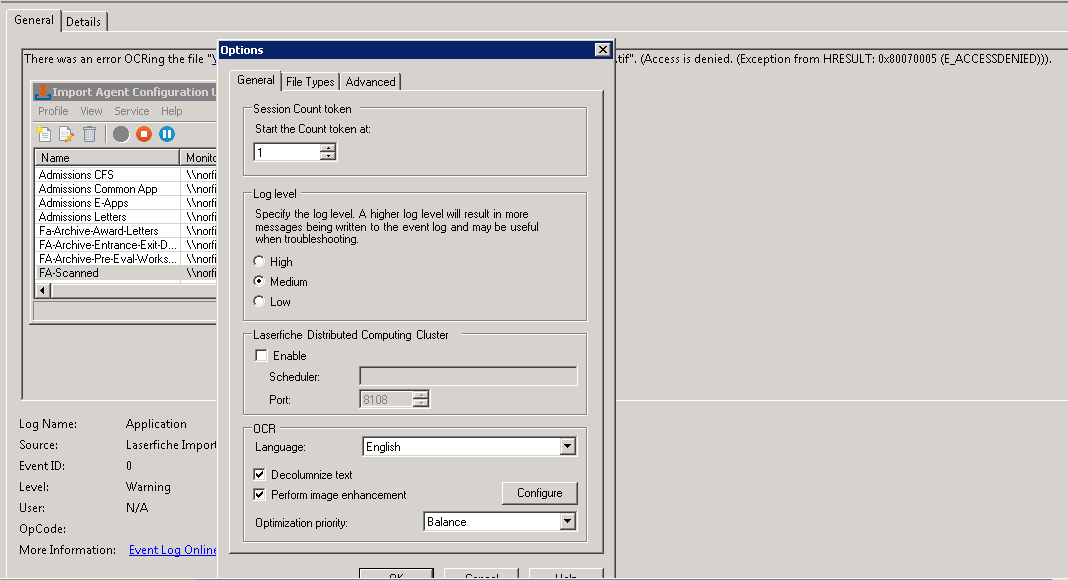This screenshot has width=1068, height=580.
Task: Open the Advanced tab in Options
Action: 370,82
